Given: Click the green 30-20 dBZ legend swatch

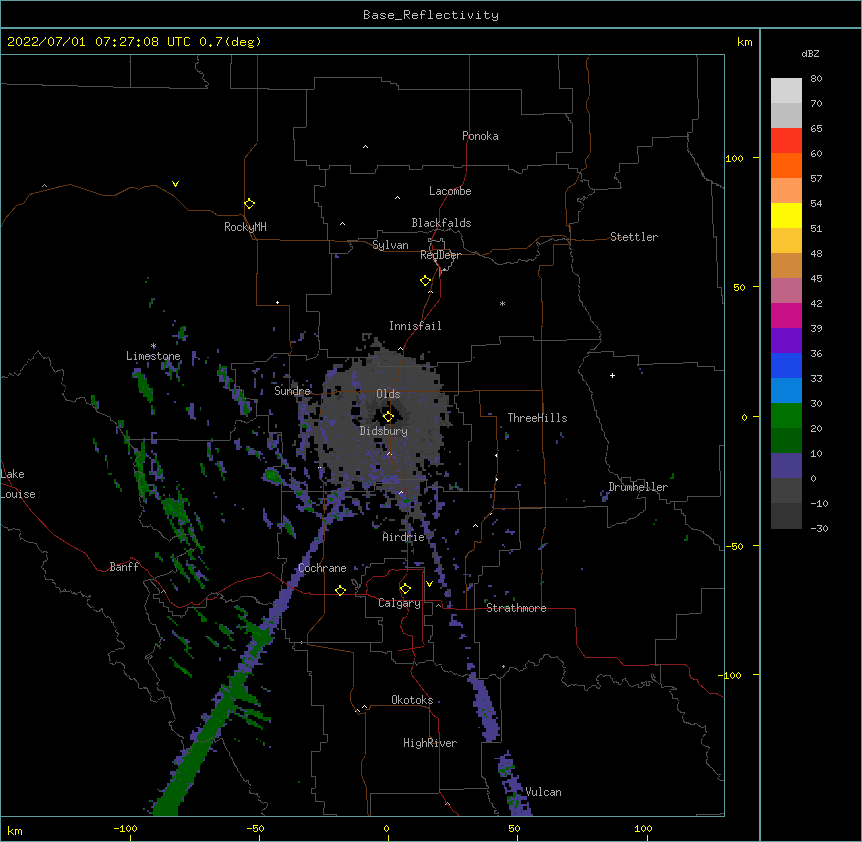Looking at the screenshot, I should (x=786, y=416).
